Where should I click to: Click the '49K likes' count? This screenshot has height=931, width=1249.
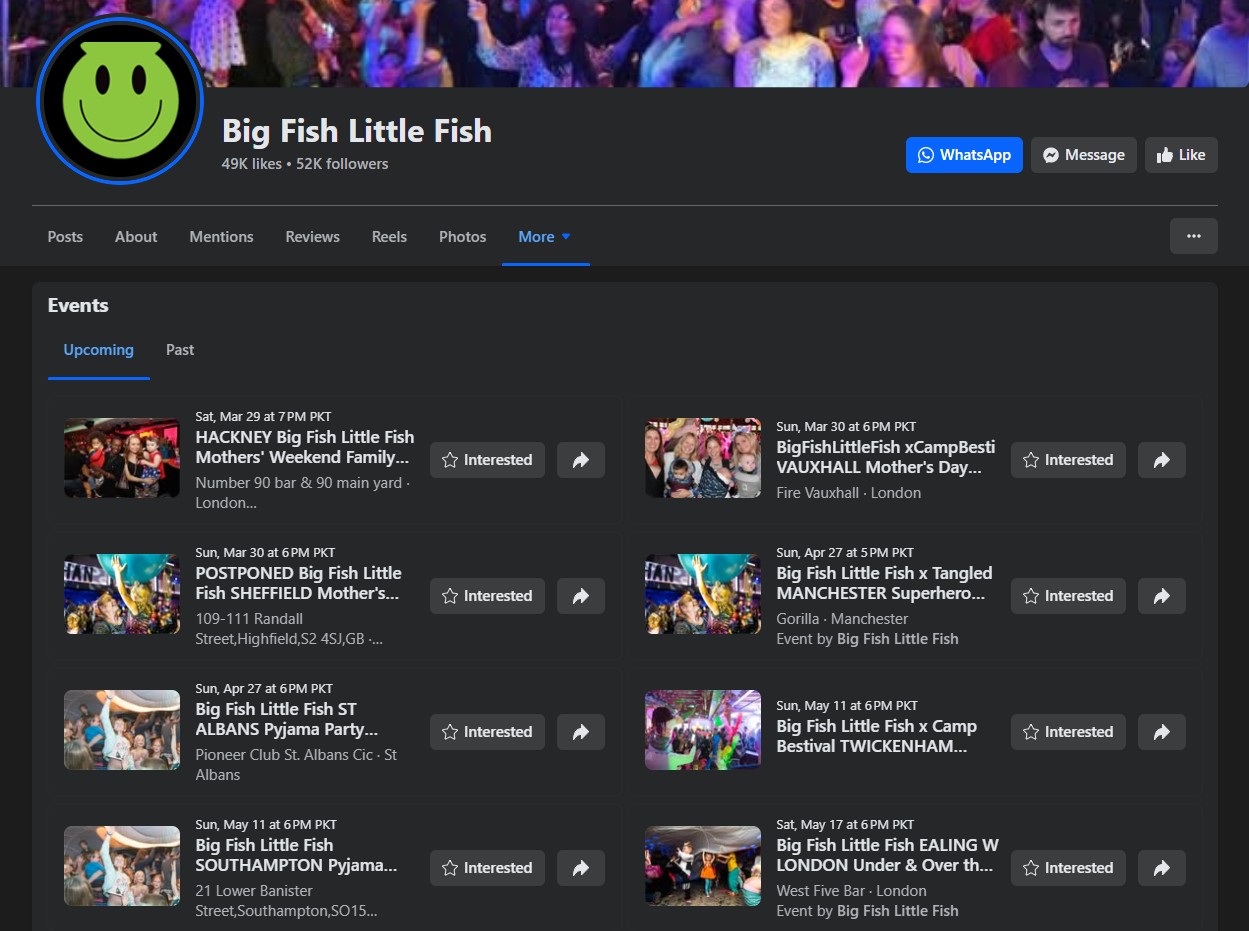point(252,164)
